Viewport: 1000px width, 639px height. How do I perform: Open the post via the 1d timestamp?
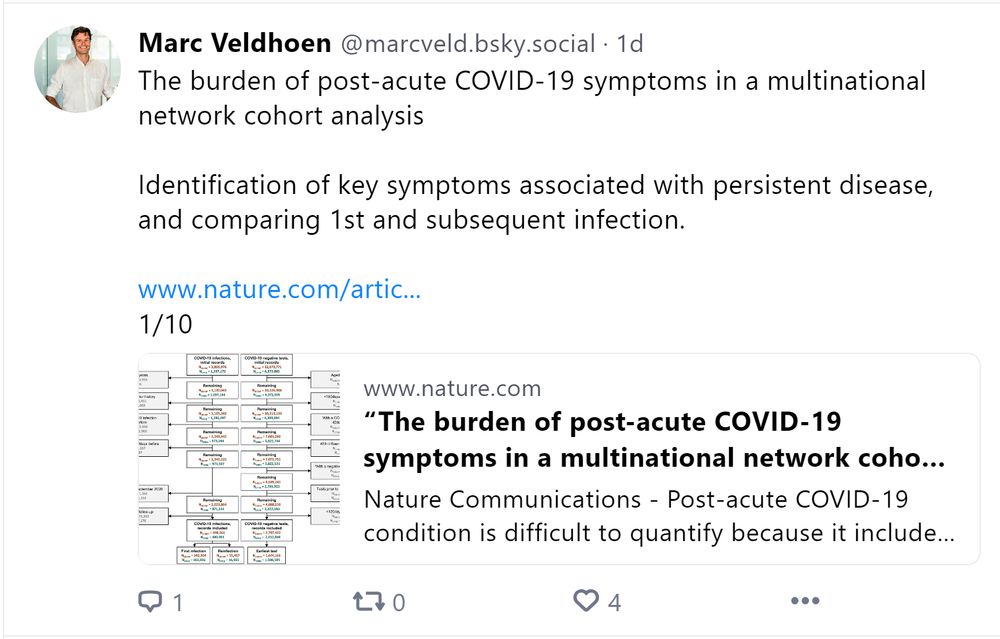pos(630,44)
